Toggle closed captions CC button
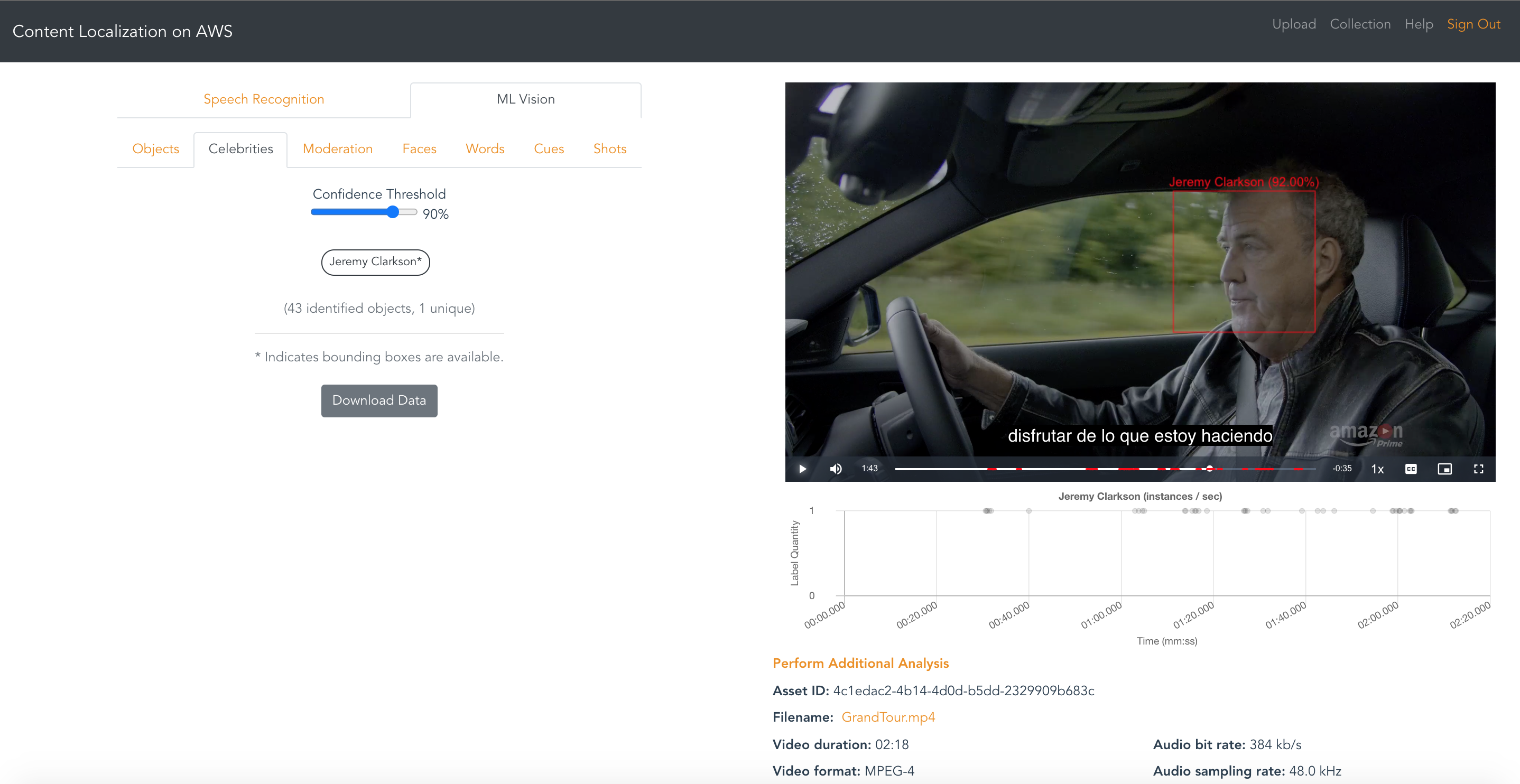1520x784 pixels. tap(1411, 469)
